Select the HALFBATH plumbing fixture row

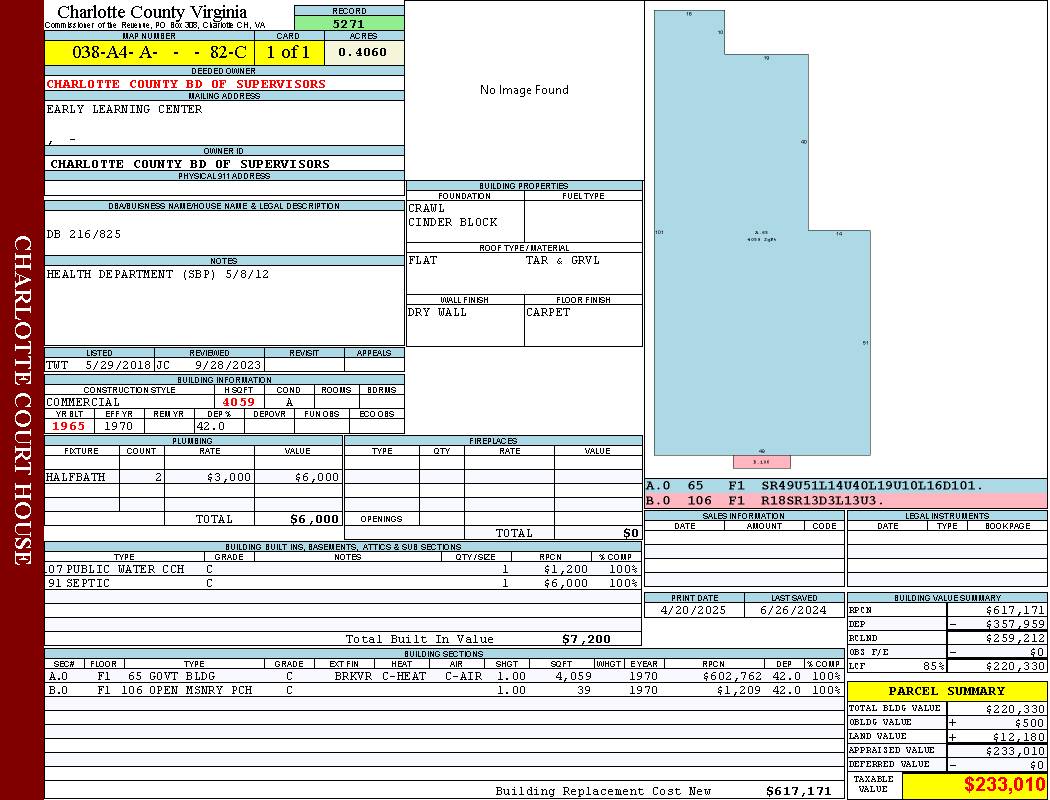[193, 477]
